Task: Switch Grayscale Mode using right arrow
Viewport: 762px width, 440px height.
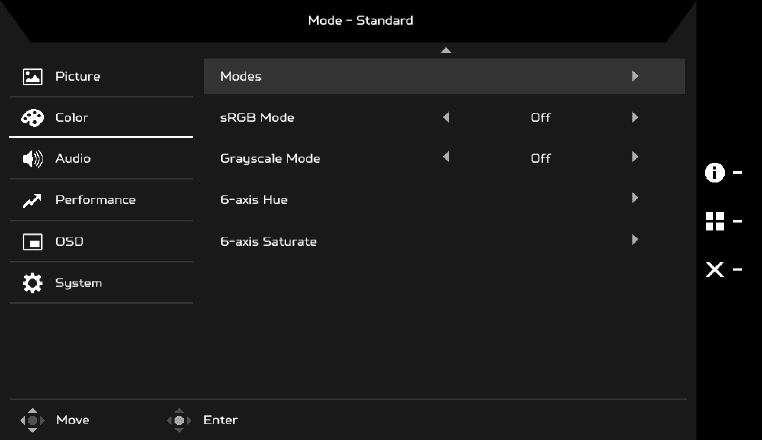Action: pyautogui.click(x=635, y=157)
